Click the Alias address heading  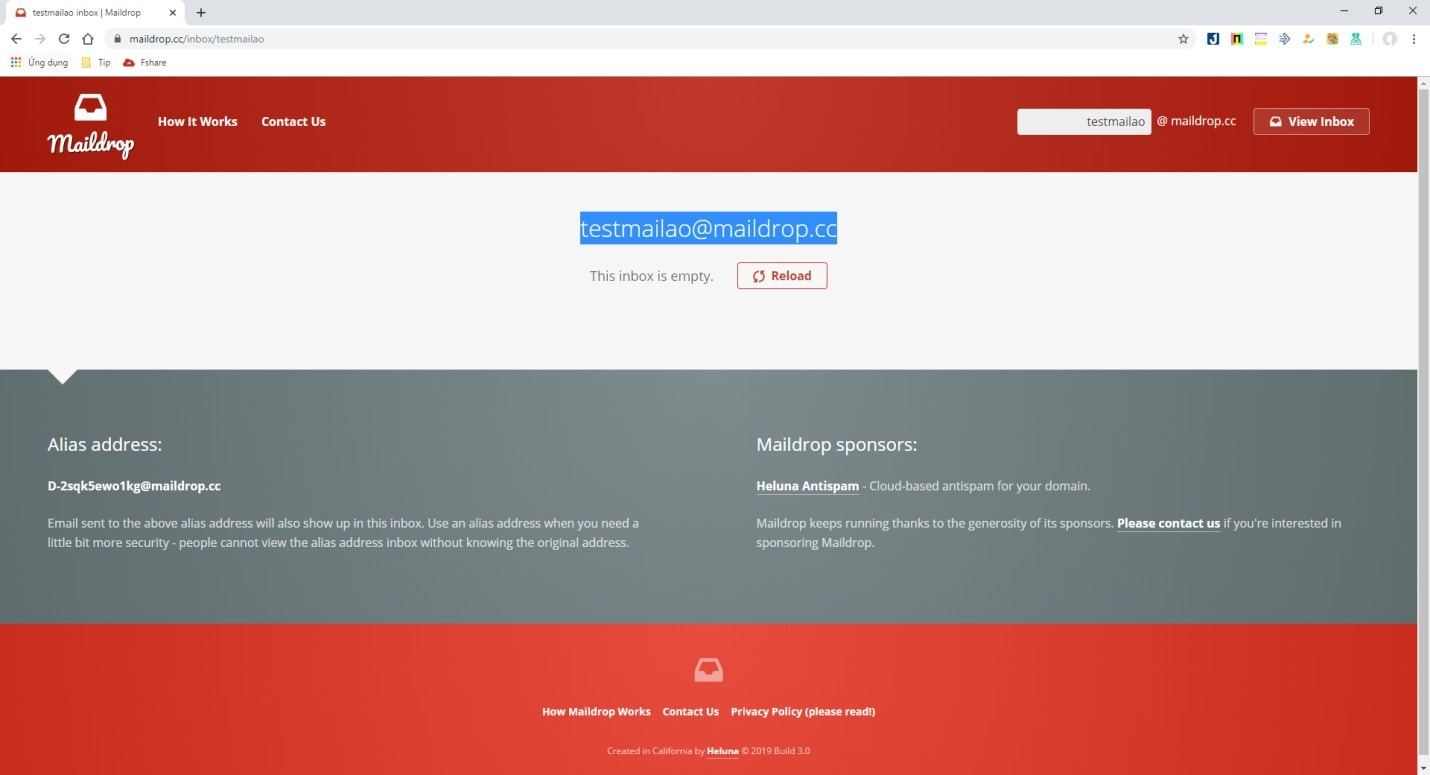[104, 445]
